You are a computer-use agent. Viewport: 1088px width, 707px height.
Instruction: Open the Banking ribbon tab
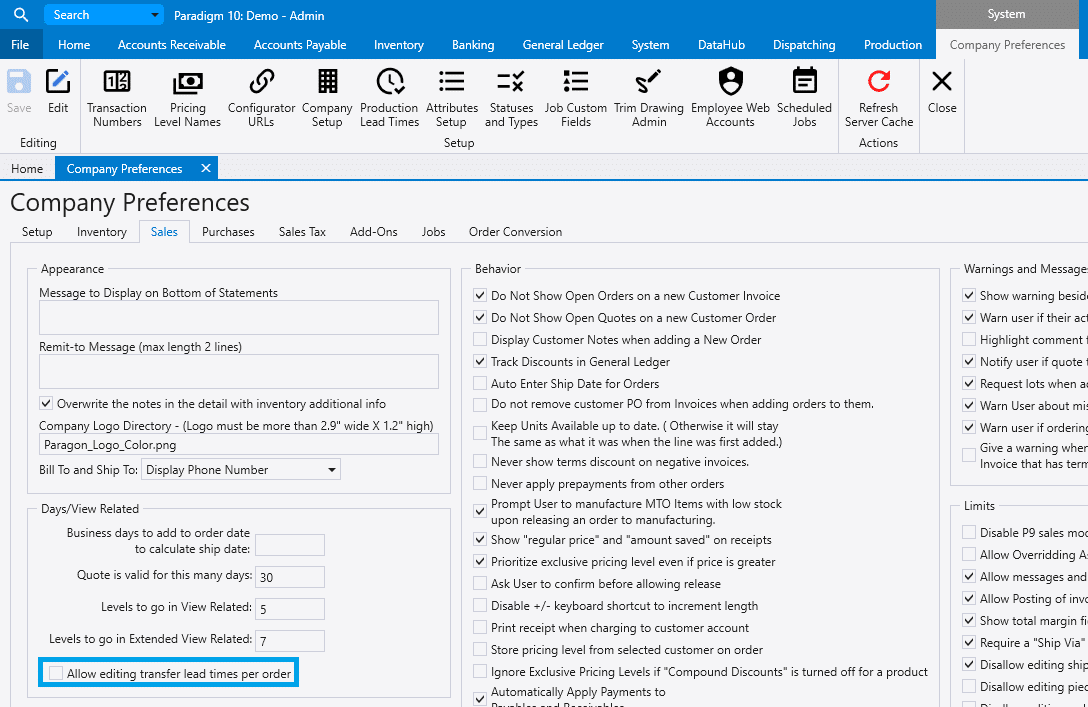(473, 44)
